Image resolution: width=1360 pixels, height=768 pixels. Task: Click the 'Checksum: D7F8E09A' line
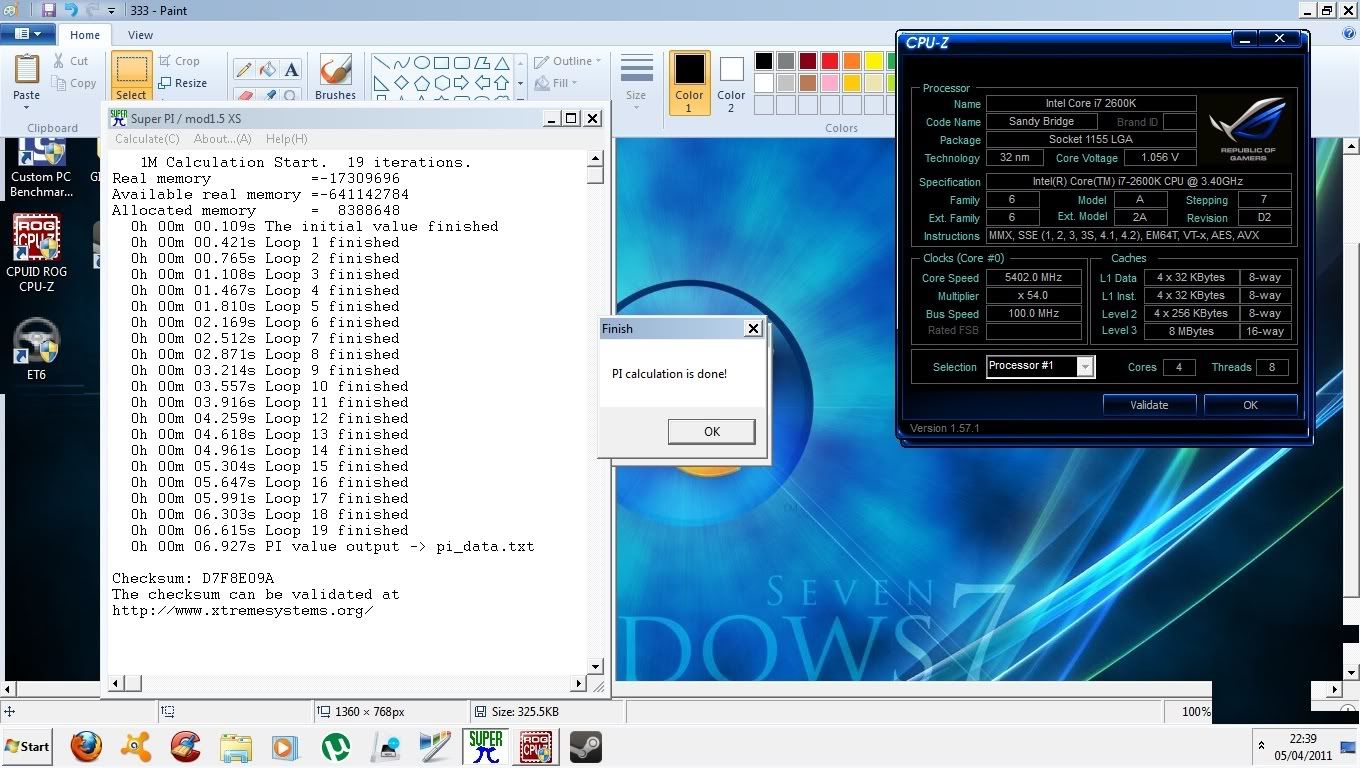click(193, 578)
